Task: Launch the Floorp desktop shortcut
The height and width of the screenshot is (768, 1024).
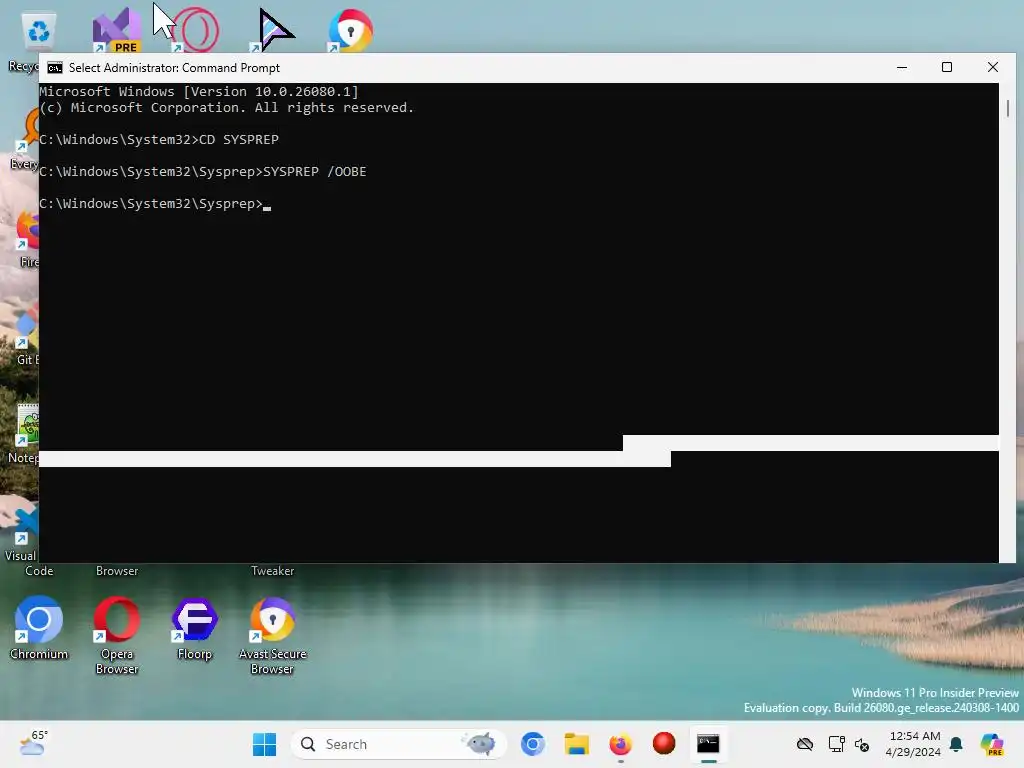Action: click(195, 628)
